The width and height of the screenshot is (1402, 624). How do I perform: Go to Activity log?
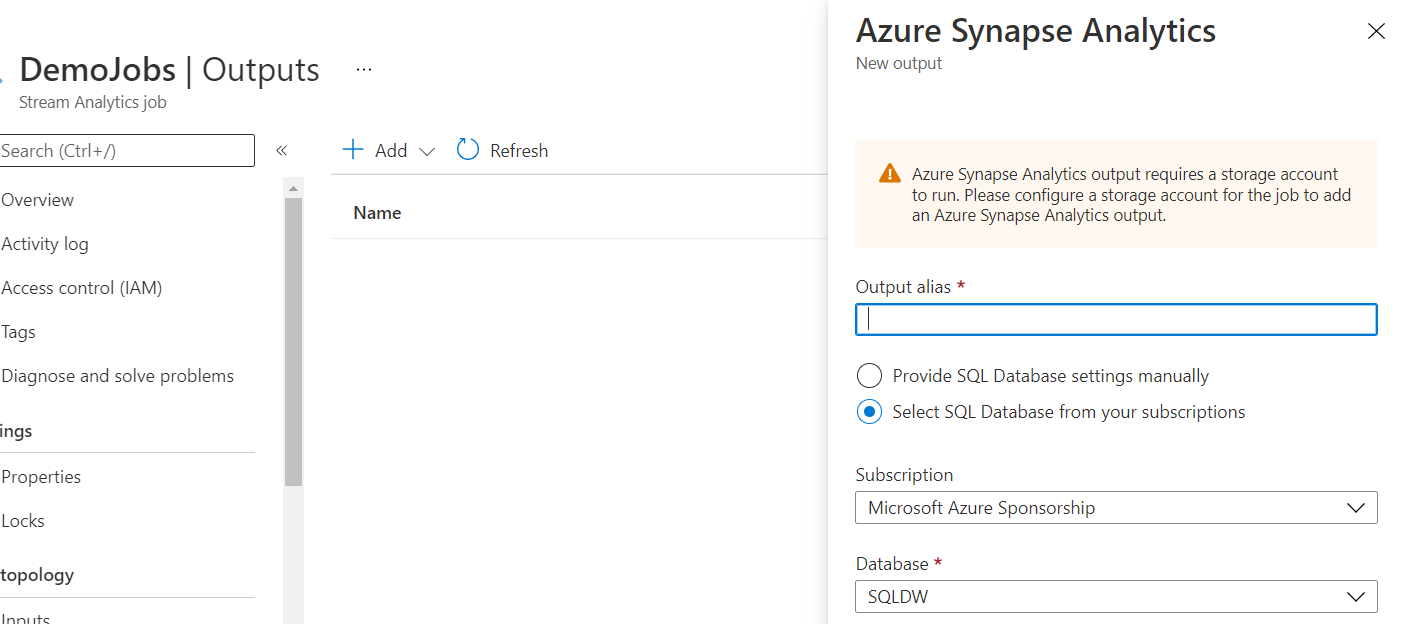pyautogui.click(x=45, y=244)
